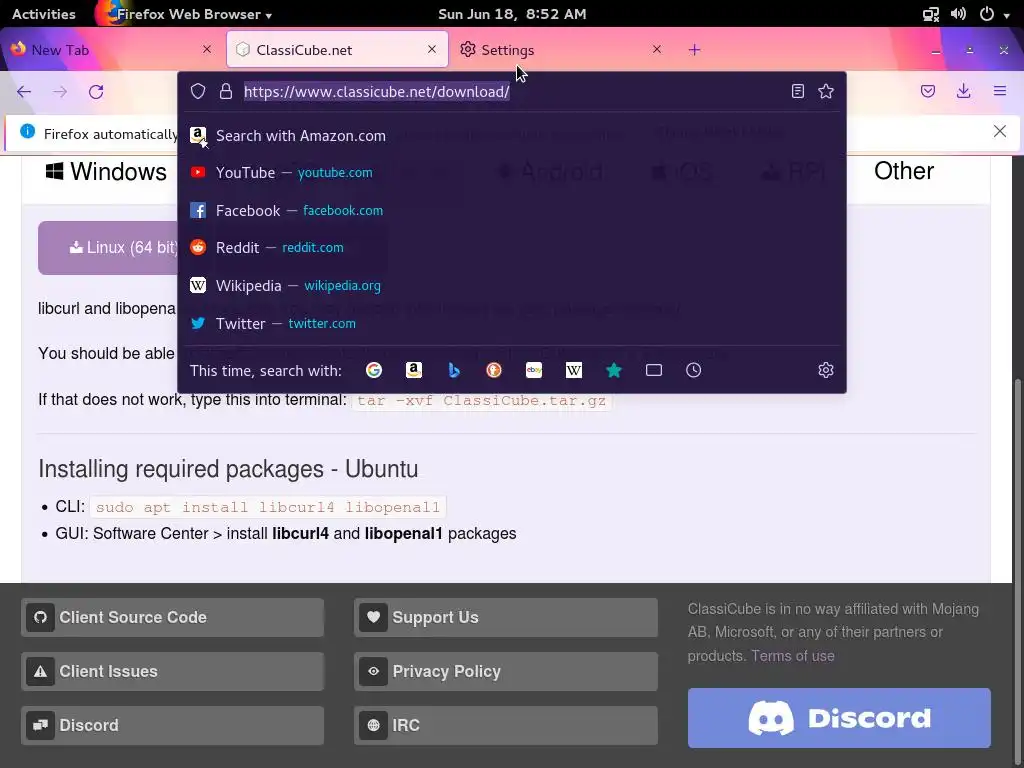Viewport: 1024px width, 768px height.
Task: Click the volume speaker tray icon
Action: (958, 14)
